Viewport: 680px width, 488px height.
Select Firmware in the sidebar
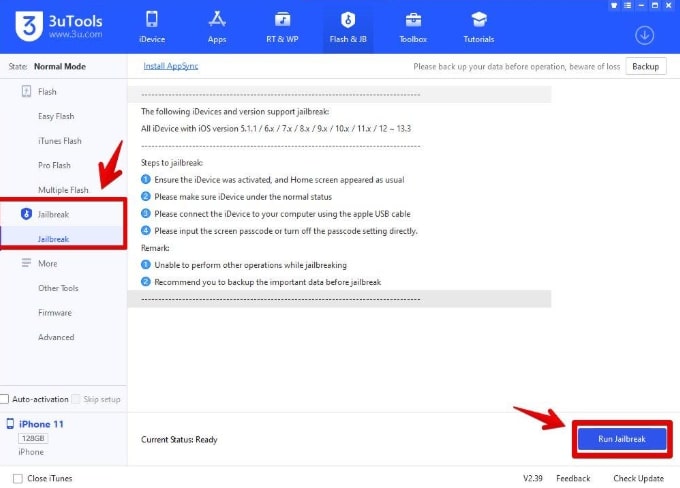click(55, 312)
